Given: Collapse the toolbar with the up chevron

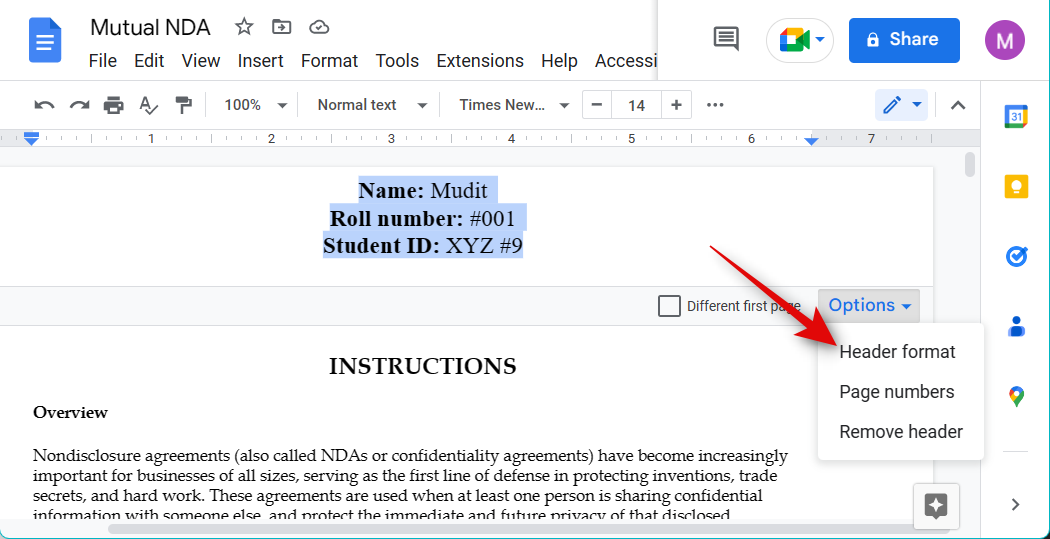Looking at the screenshot, I should click(957, 105).
